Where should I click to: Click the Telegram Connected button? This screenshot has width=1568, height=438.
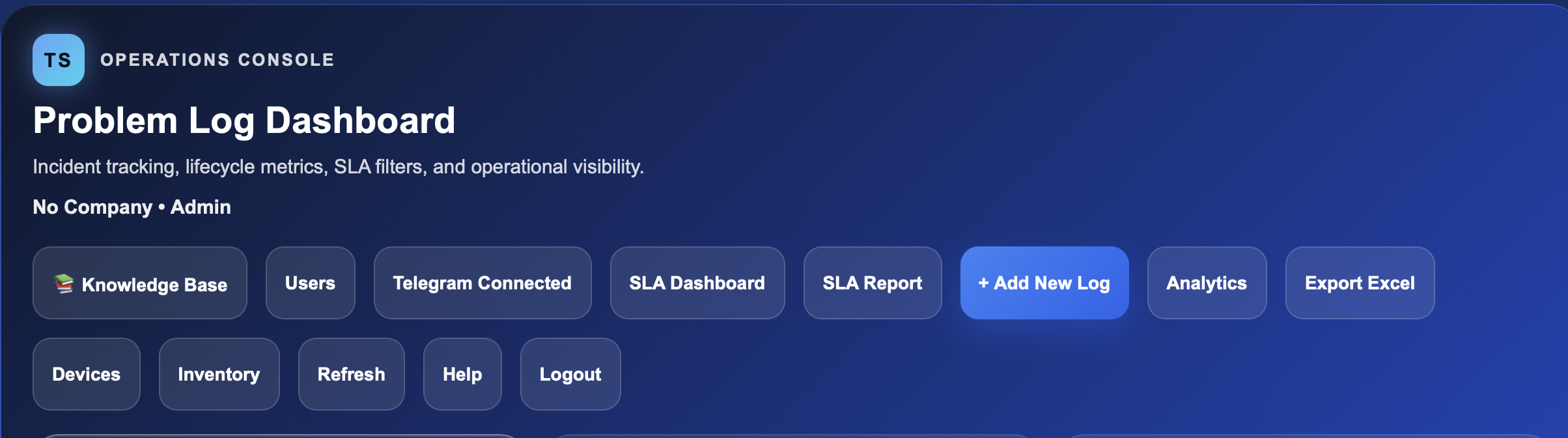483,283
